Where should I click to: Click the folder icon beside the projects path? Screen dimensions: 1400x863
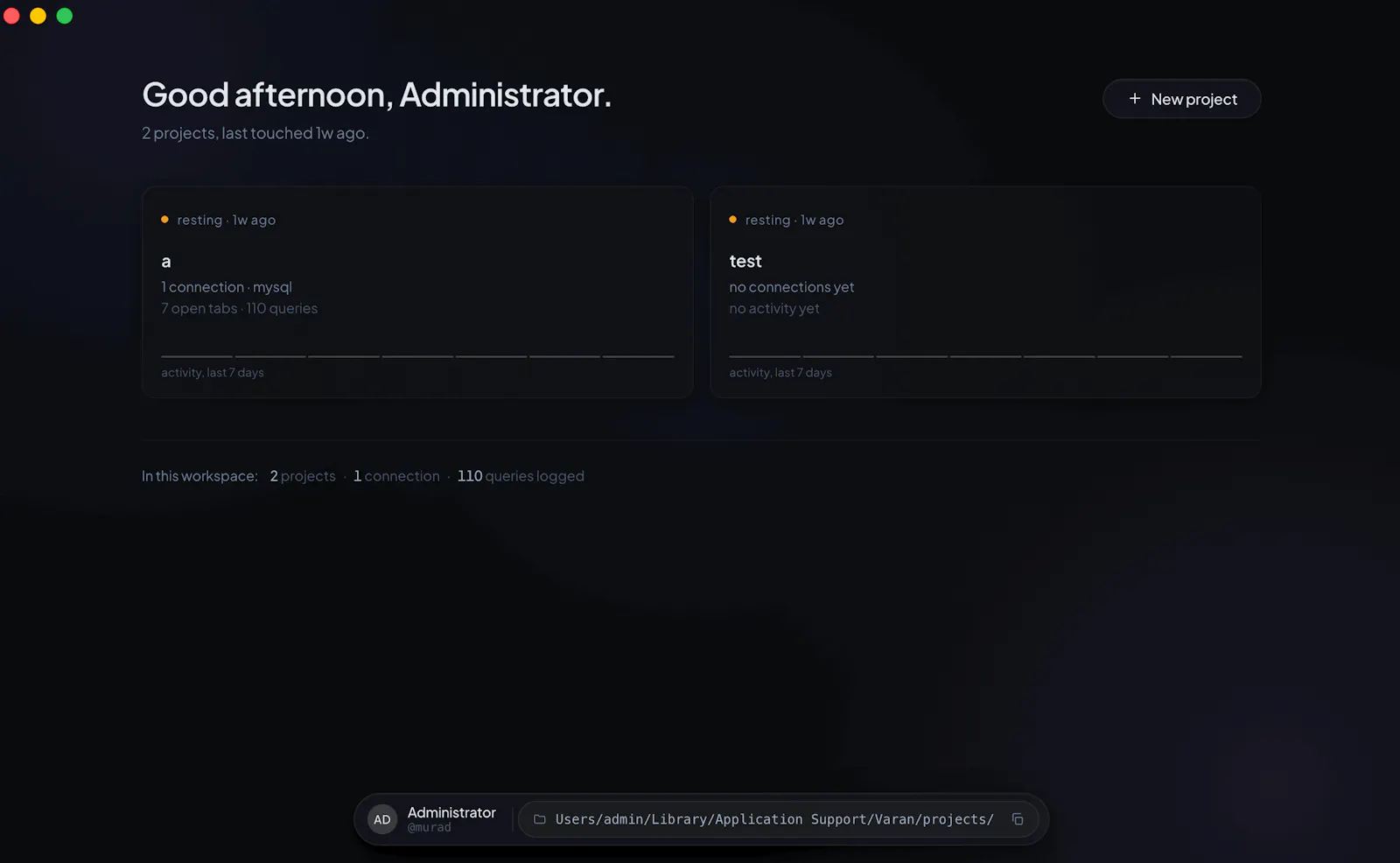click(x=540, y=819)
